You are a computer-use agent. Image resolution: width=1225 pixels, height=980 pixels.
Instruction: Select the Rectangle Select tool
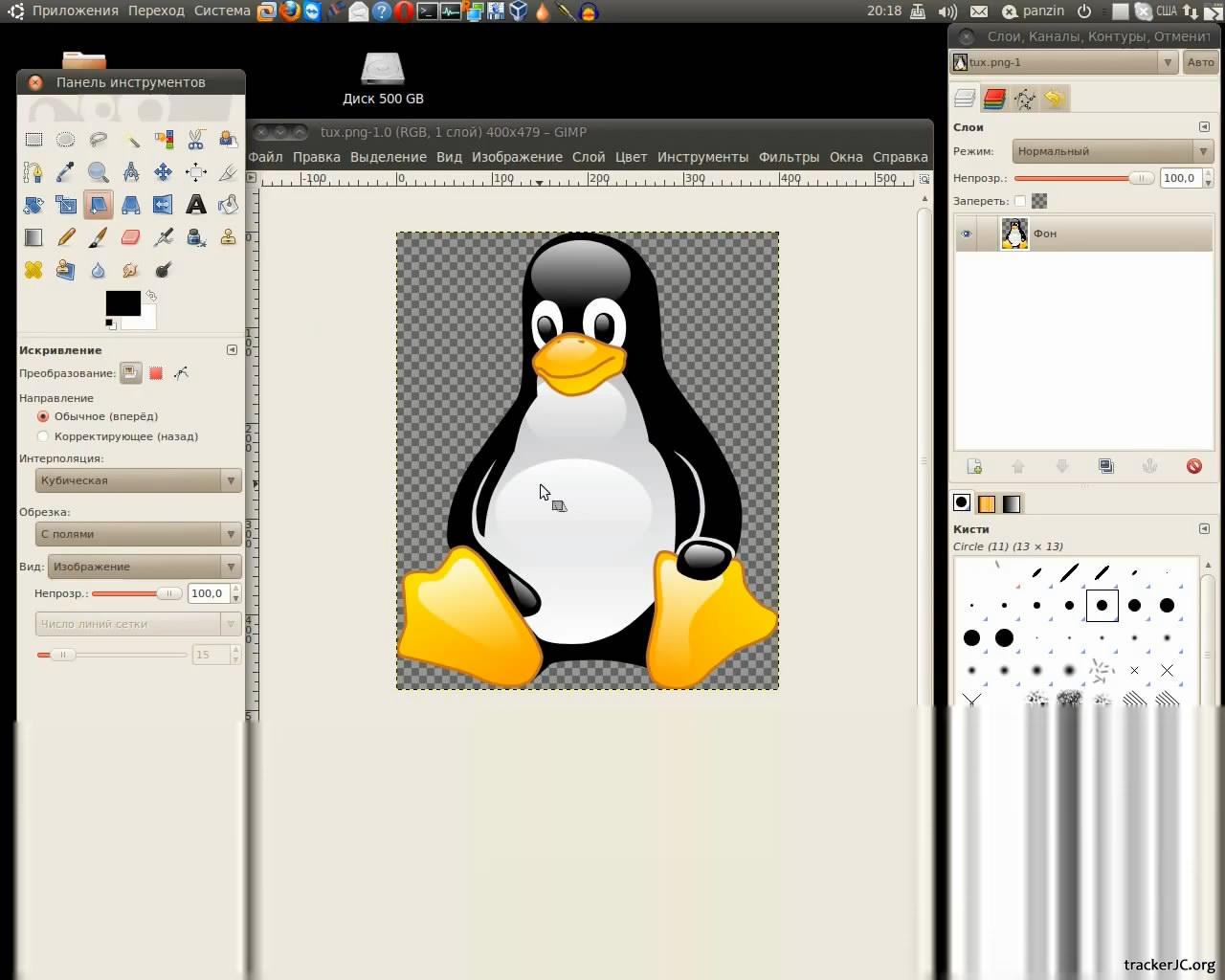[33, 140]
